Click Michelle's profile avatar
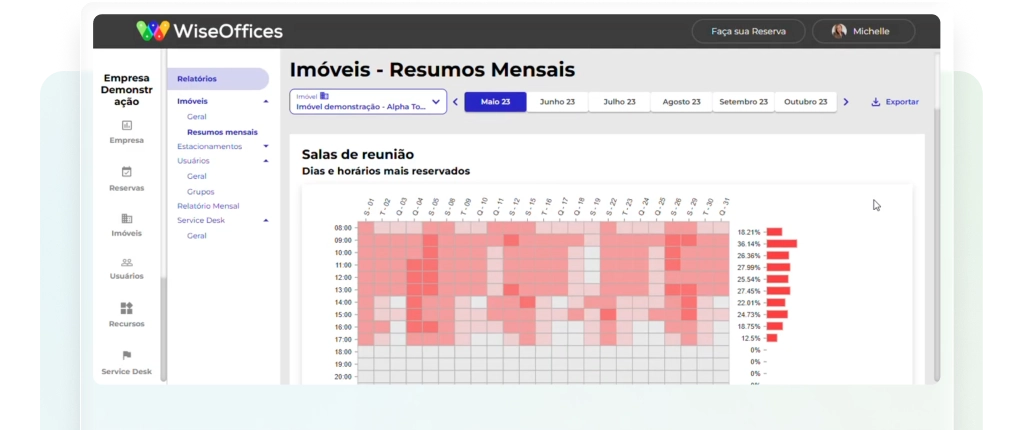The height and width of the screenshot is (430, 1032). 839,31
